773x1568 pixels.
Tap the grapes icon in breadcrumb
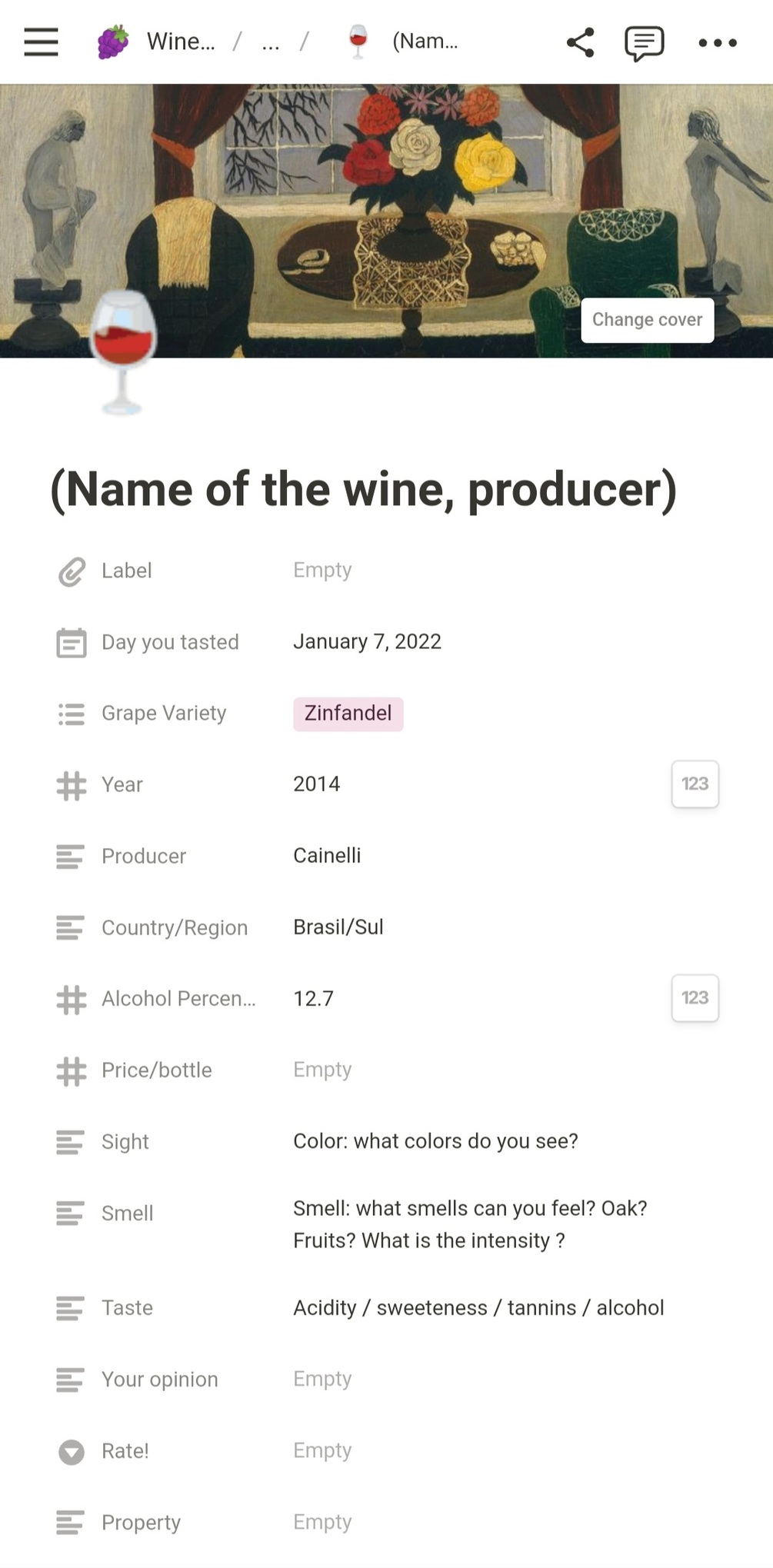[113, 42]
